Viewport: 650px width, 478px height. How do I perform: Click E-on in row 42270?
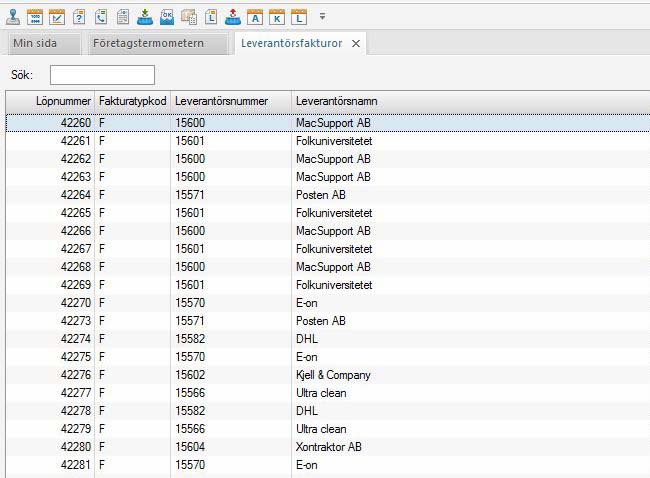coord(307,303)
